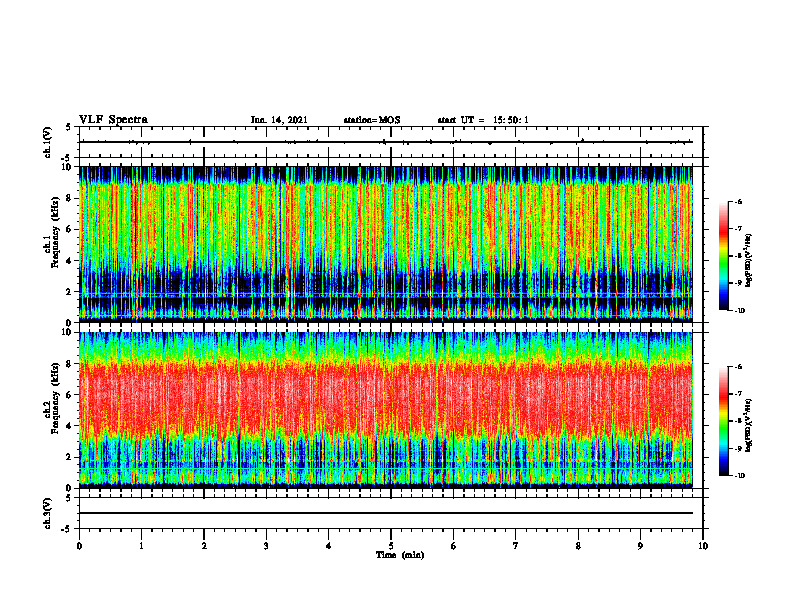
Task: Click the "ch.3(V)" waveform axis label
Action: [48, 513]
